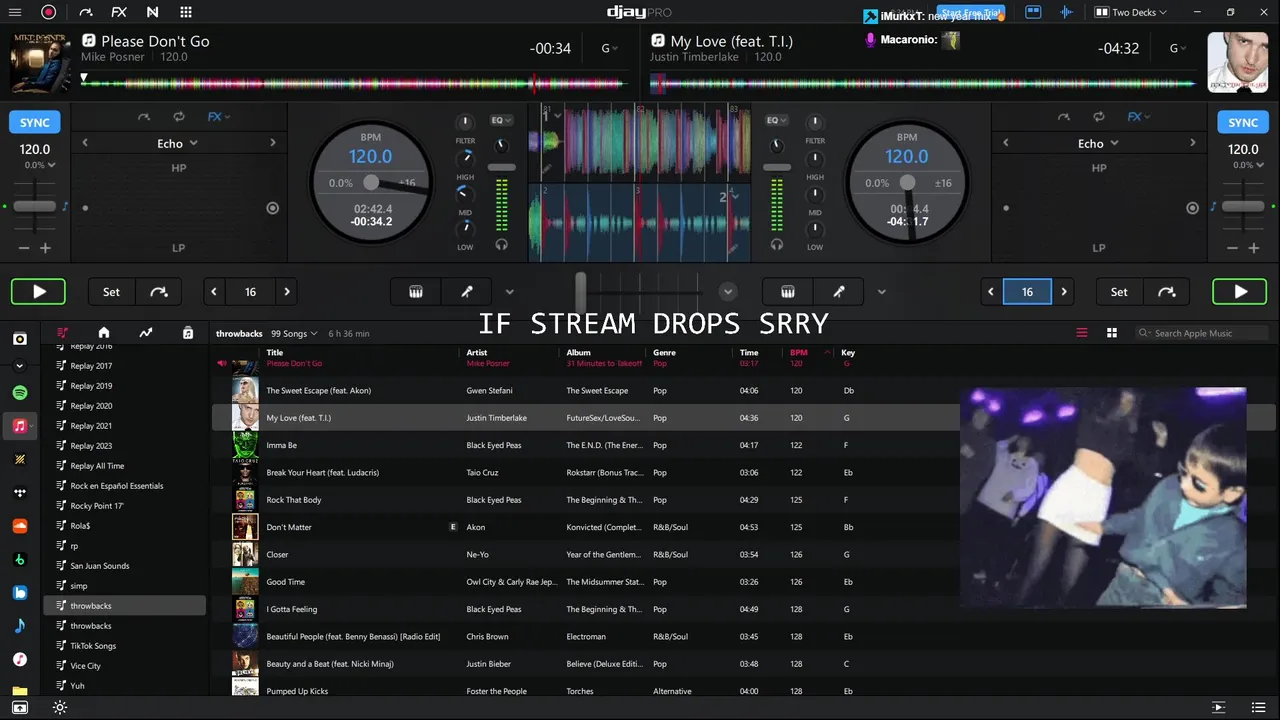Viewport: 1280px width, 720px height.
Task: Open Neural Mix panel
Action: [x=152, y=12]
